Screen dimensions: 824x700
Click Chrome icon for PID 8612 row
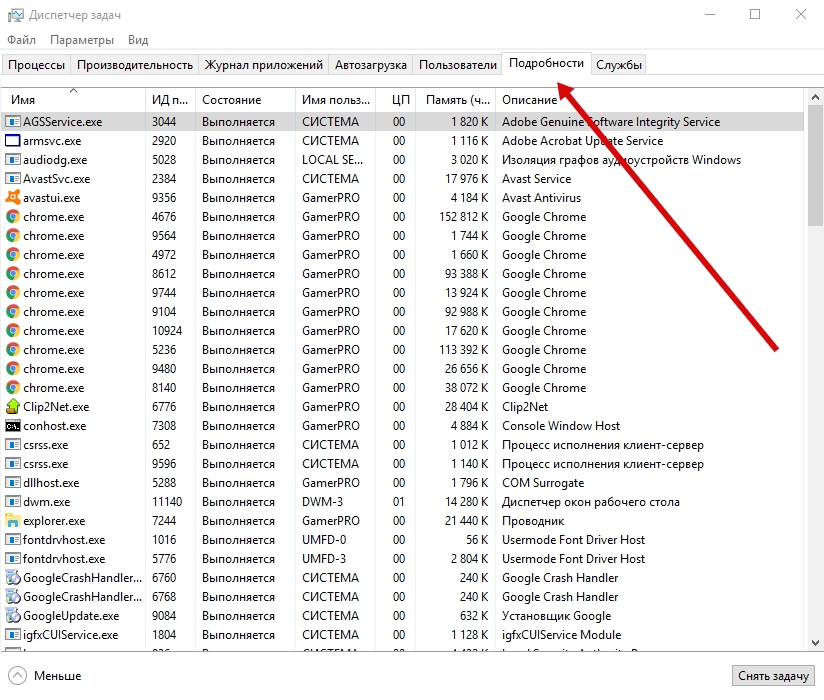click(x=13, y=274)
